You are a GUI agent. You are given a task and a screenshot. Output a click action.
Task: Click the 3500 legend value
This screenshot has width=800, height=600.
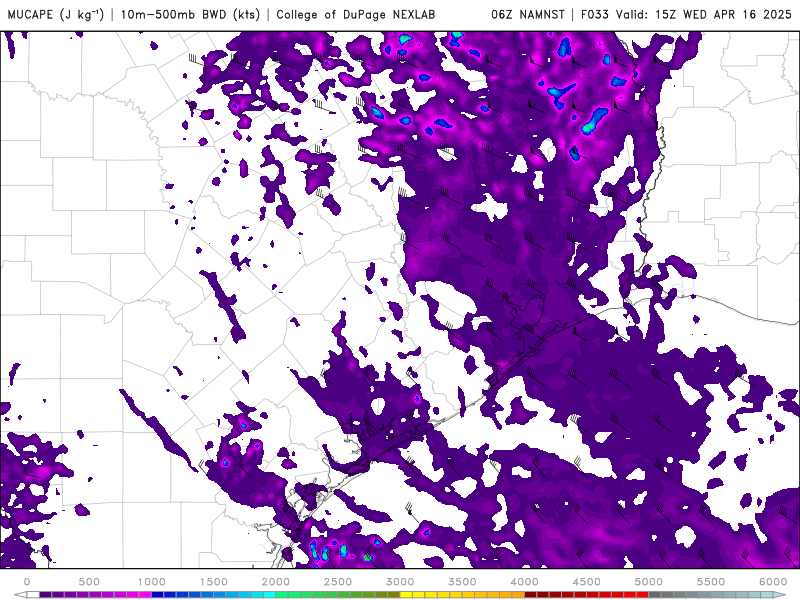462,582
